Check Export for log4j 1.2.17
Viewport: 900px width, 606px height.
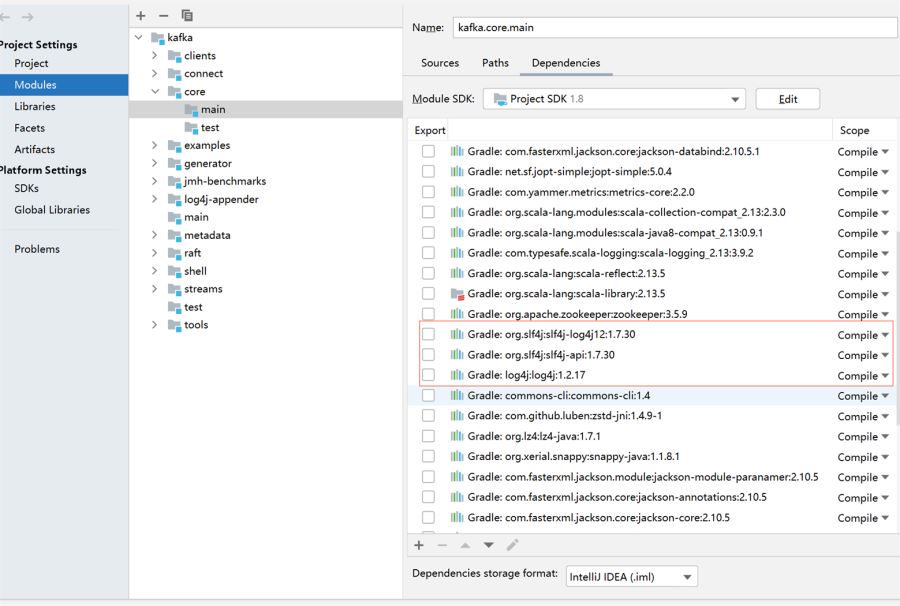pos(428,375)
